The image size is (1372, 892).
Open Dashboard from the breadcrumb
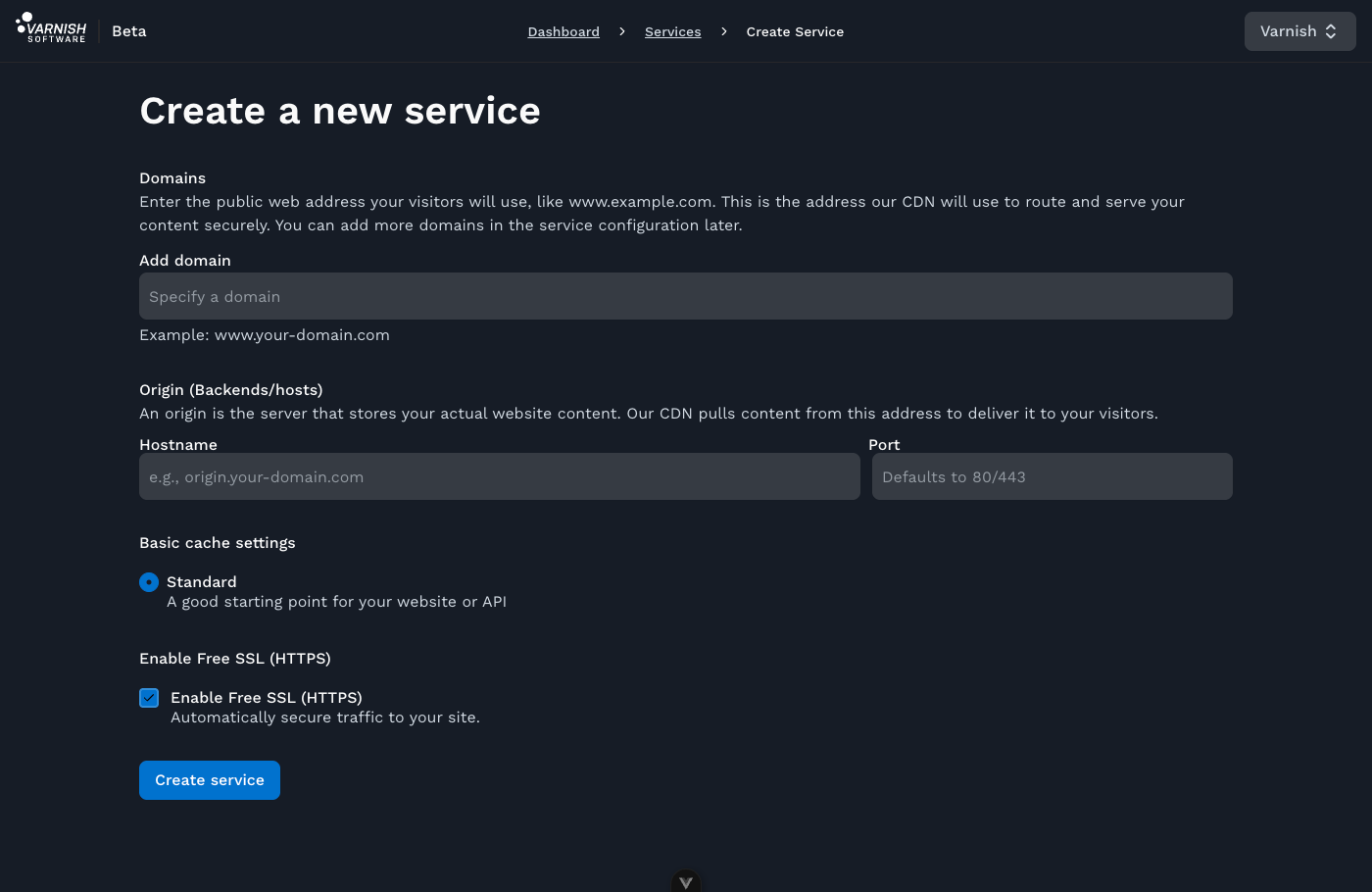coord(563,31)
